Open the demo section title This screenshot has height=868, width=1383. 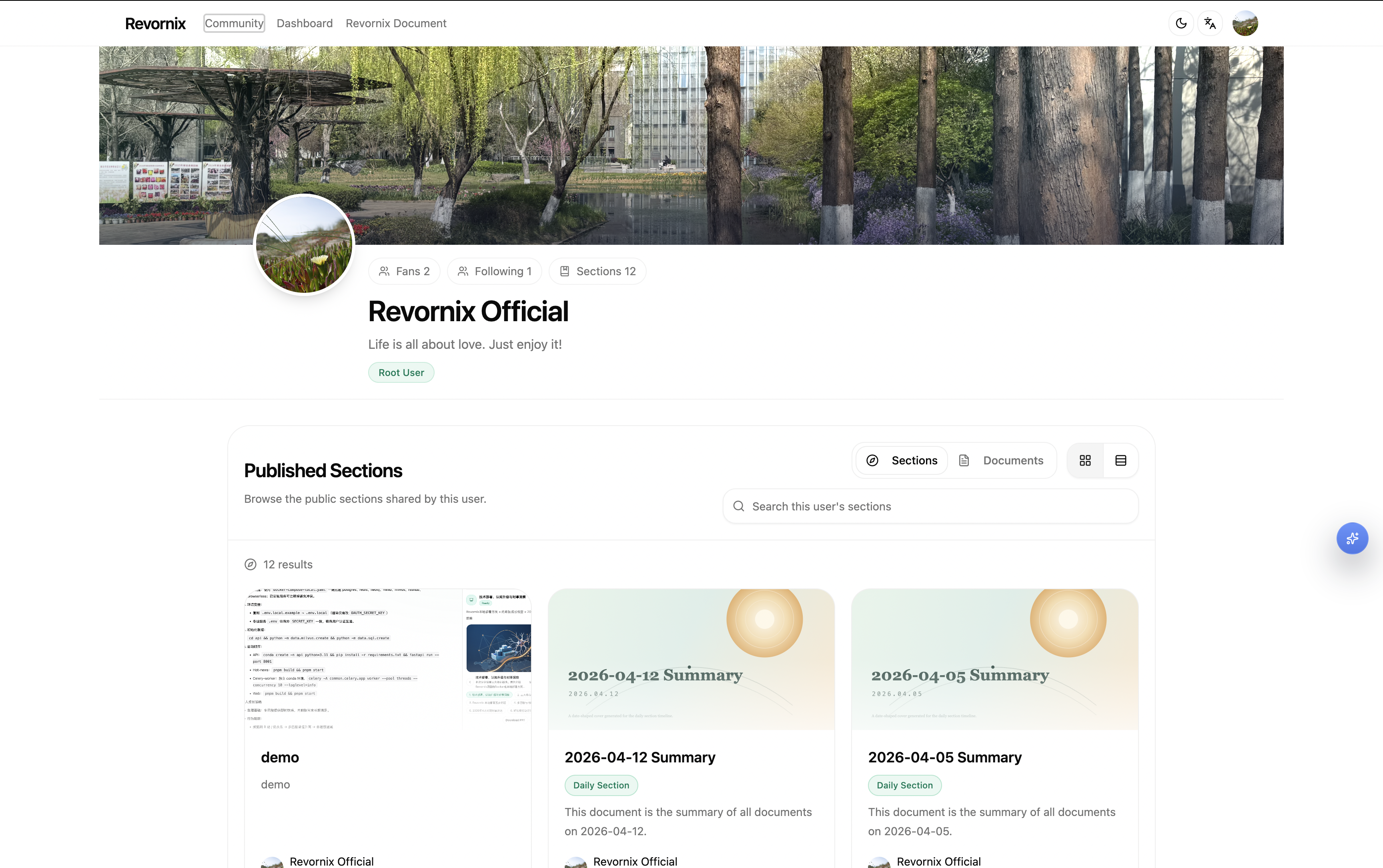pyautogui.click(x=280, y=757)
